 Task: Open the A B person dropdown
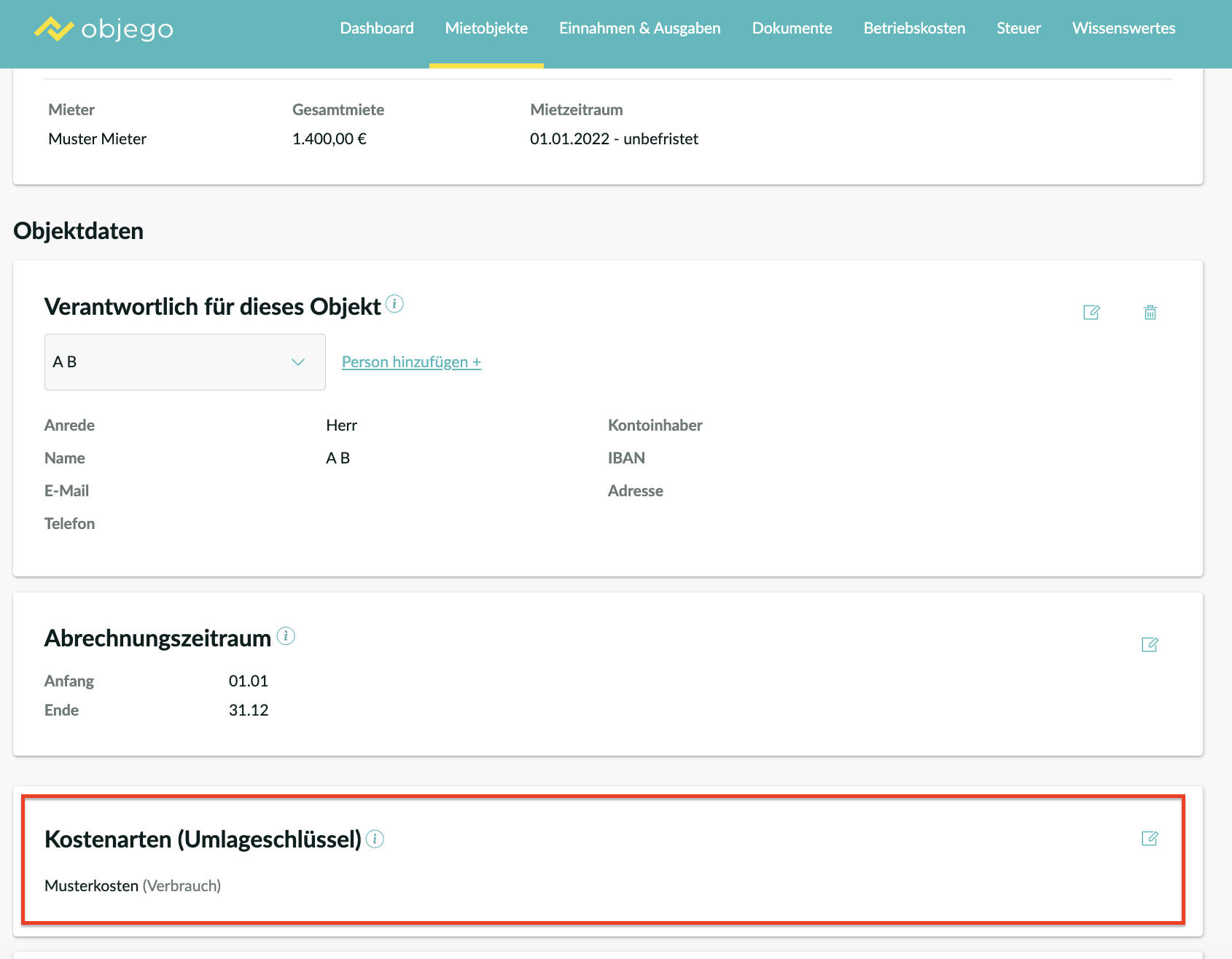pos(185,362)
